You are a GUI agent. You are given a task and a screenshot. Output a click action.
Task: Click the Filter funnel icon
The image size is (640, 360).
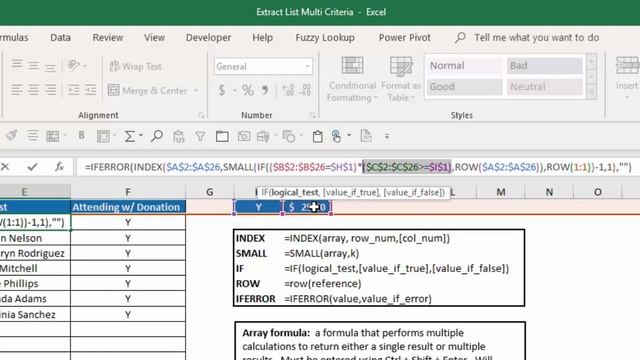pyautogui.click(x=200, y=136)
